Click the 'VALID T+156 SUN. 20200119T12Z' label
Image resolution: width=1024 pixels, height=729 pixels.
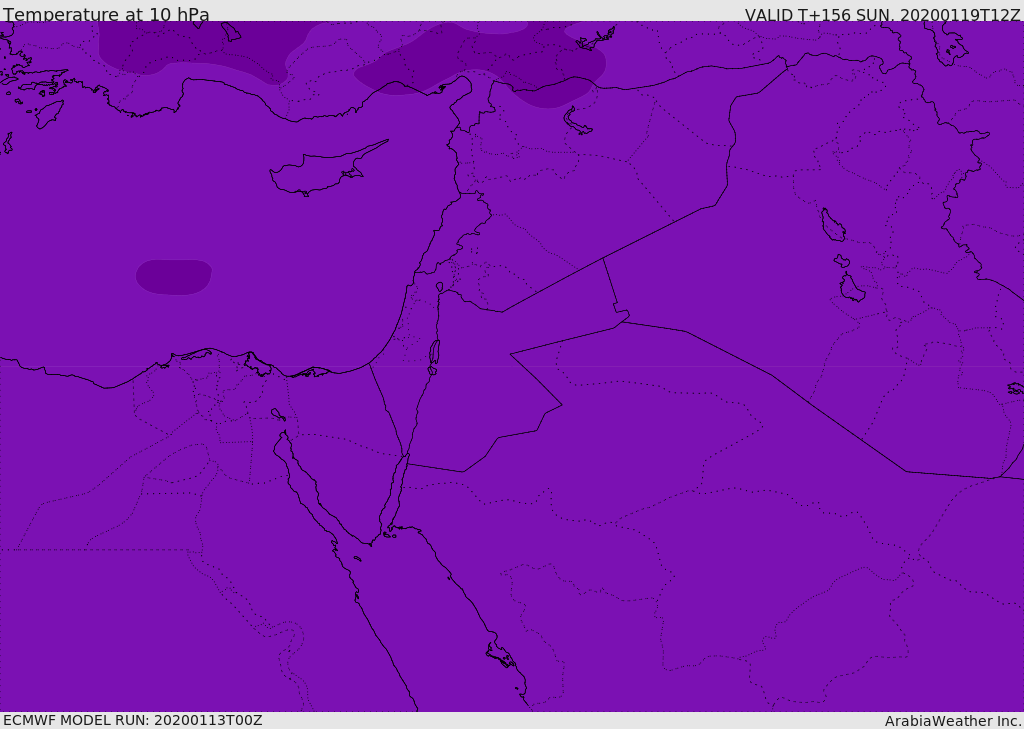[882, 14]
